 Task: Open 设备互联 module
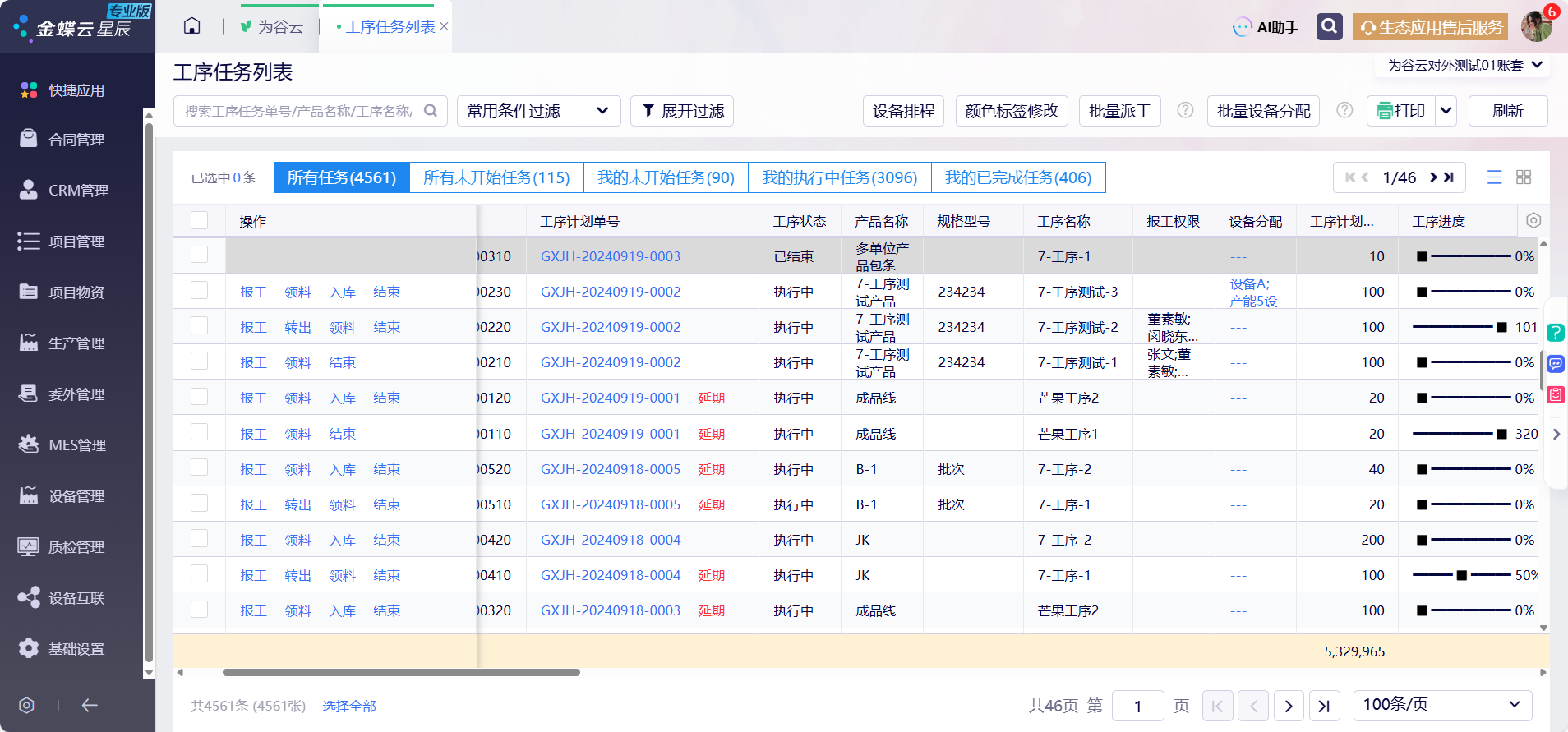(x=77, y=598)
